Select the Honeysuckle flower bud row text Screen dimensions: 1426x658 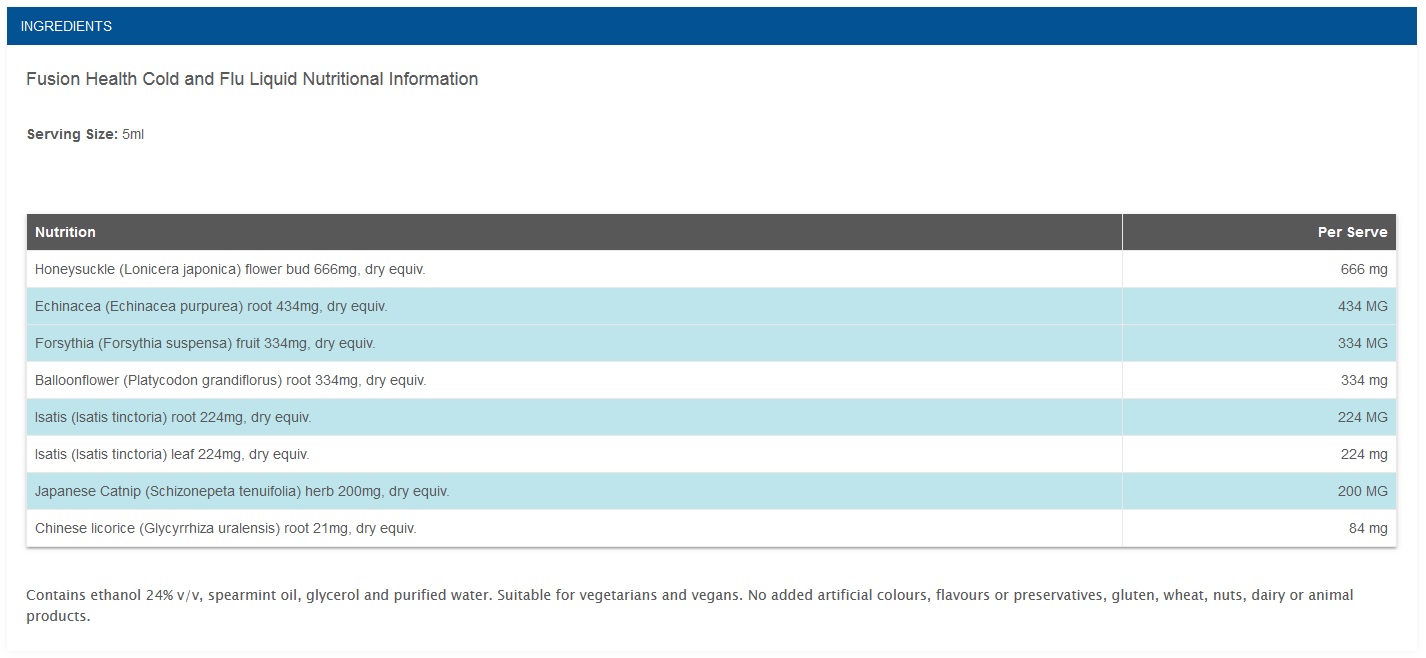point(232,269)
